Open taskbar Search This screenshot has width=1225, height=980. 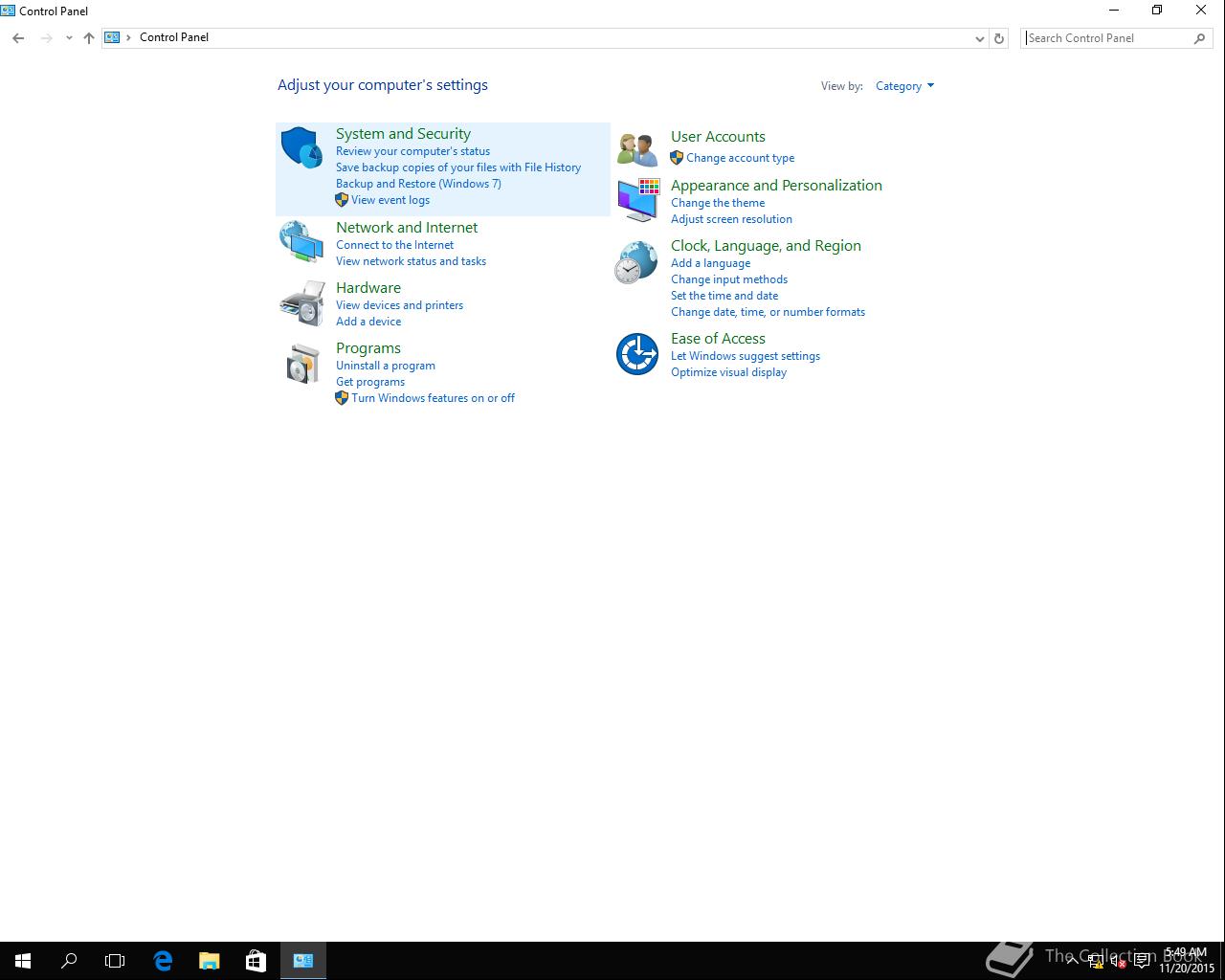69,961
